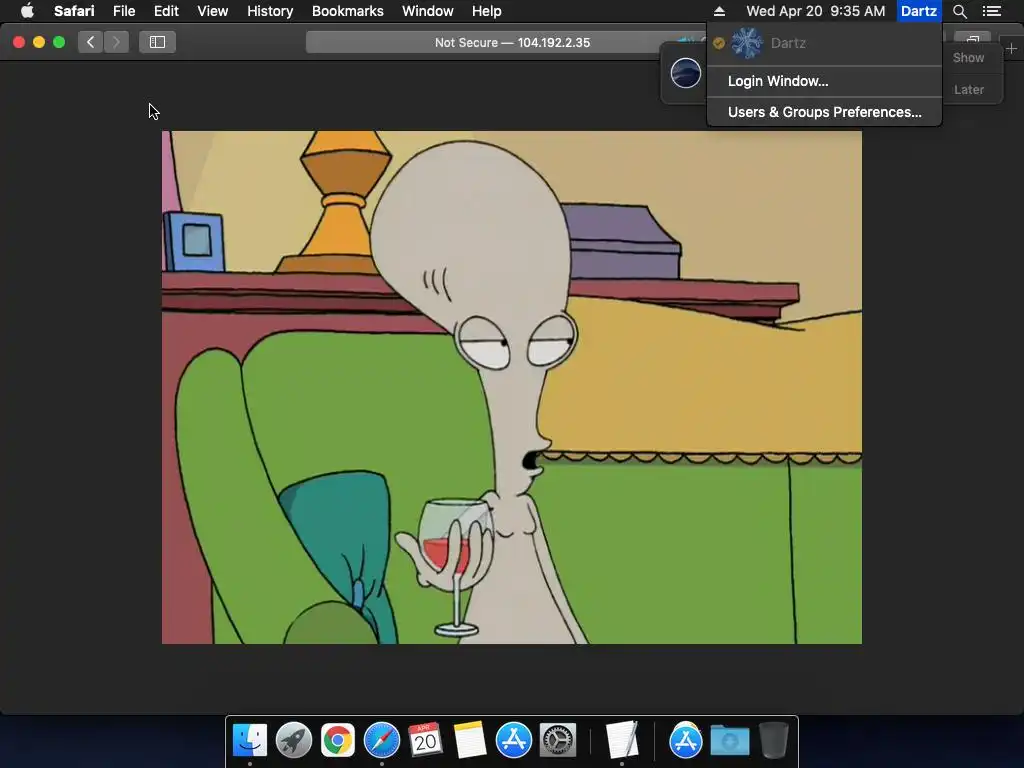Close the Dartz fast user switching menu

coord(919,11)
